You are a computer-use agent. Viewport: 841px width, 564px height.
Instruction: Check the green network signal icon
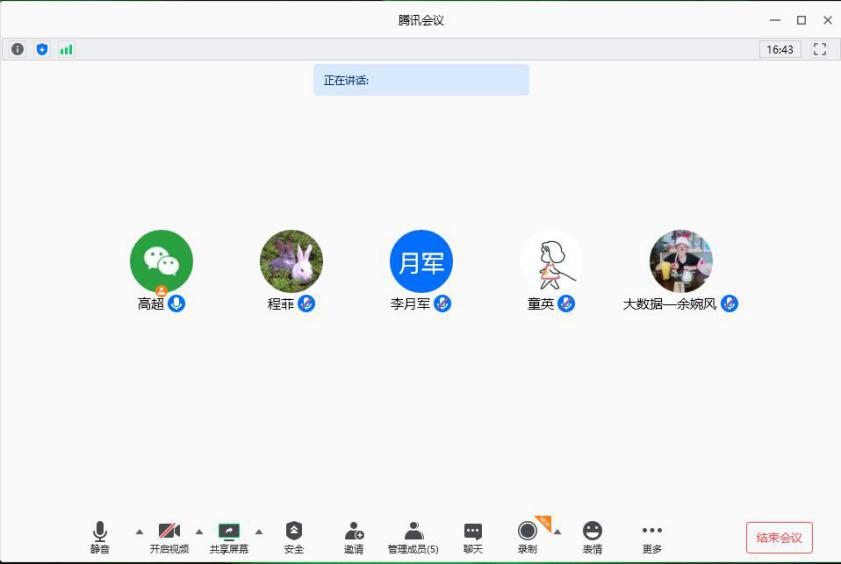point(66,49)
